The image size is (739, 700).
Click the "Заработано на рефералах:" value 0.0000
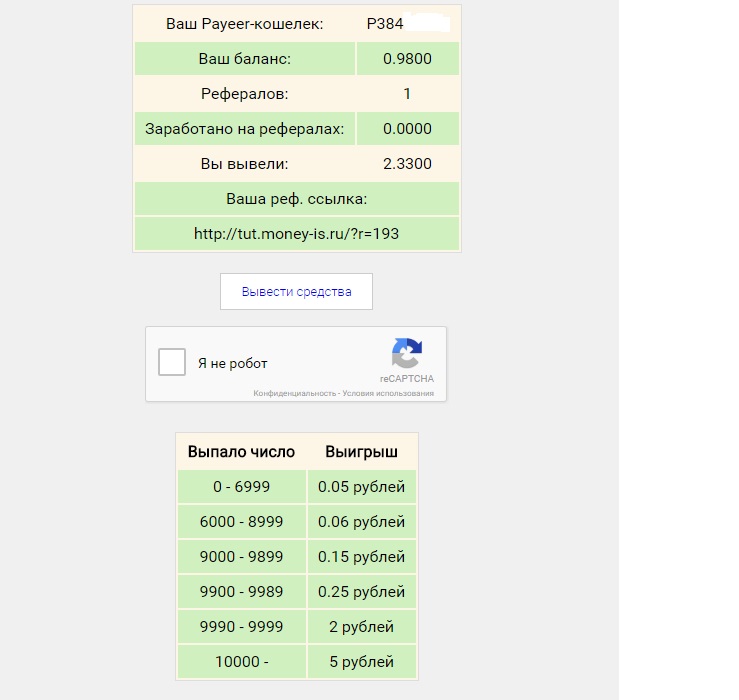[x=407, y=129]
